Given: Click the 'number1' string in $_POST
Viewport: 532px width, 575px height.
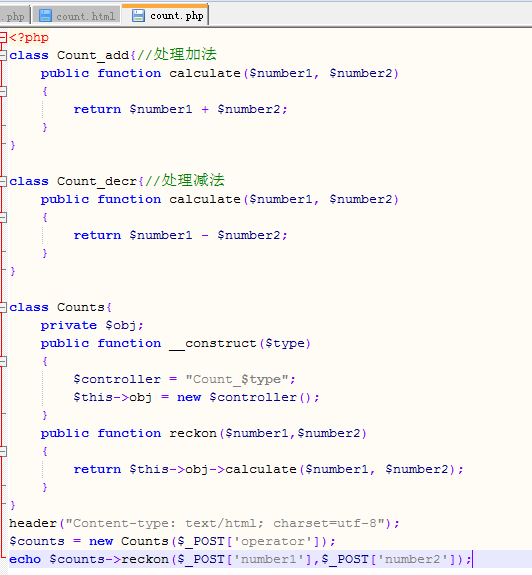Looking at the screenshot, I should [x=269, y=559].
